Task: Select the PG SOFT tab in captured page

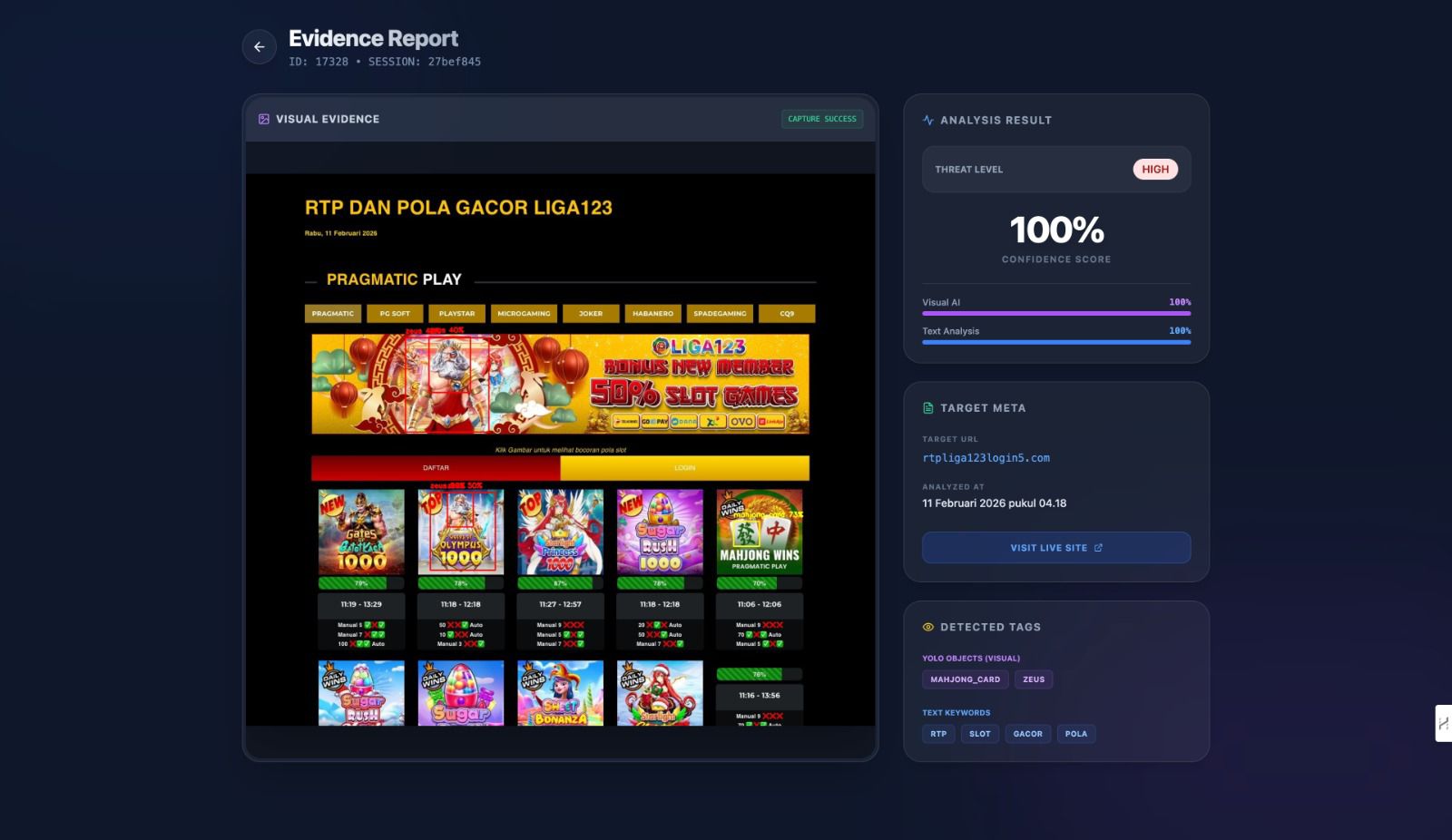Action: (x=395, y=314)
